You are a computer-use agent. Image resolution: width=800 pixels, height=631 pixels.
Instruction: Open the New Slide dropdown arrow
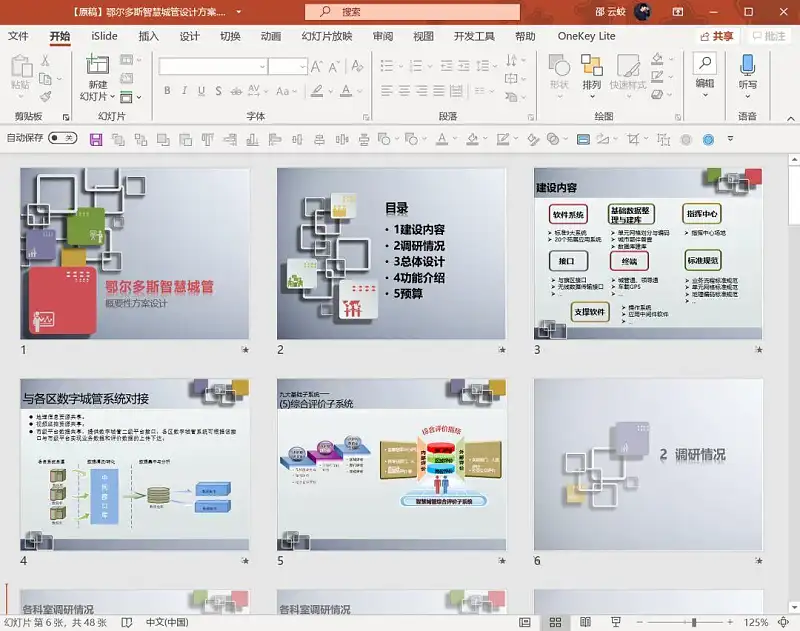pyautogui.click(x=112, y=96)
